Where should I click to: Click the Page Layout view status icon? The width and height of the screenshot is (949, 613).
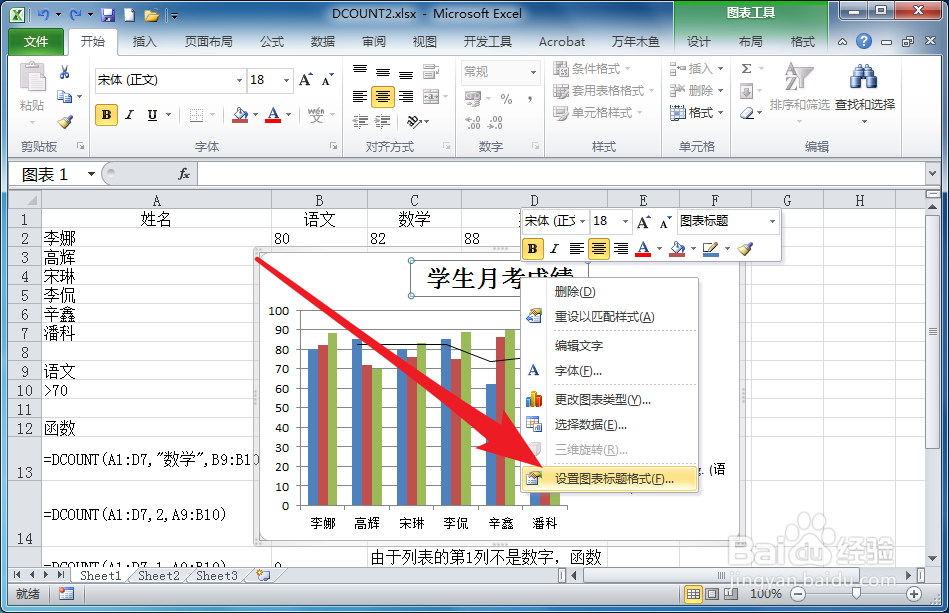pyautogui.click(x=712, y=594)
